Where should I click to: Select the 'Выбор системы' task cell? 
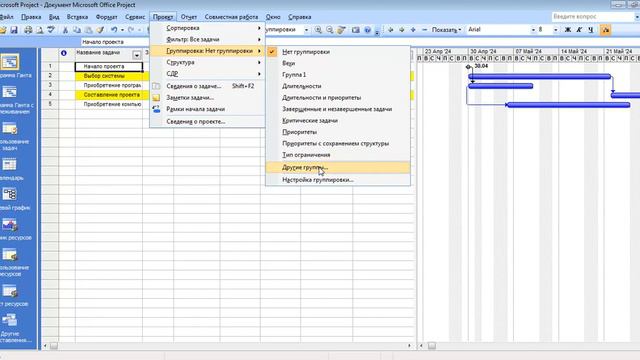coord(109,76)
